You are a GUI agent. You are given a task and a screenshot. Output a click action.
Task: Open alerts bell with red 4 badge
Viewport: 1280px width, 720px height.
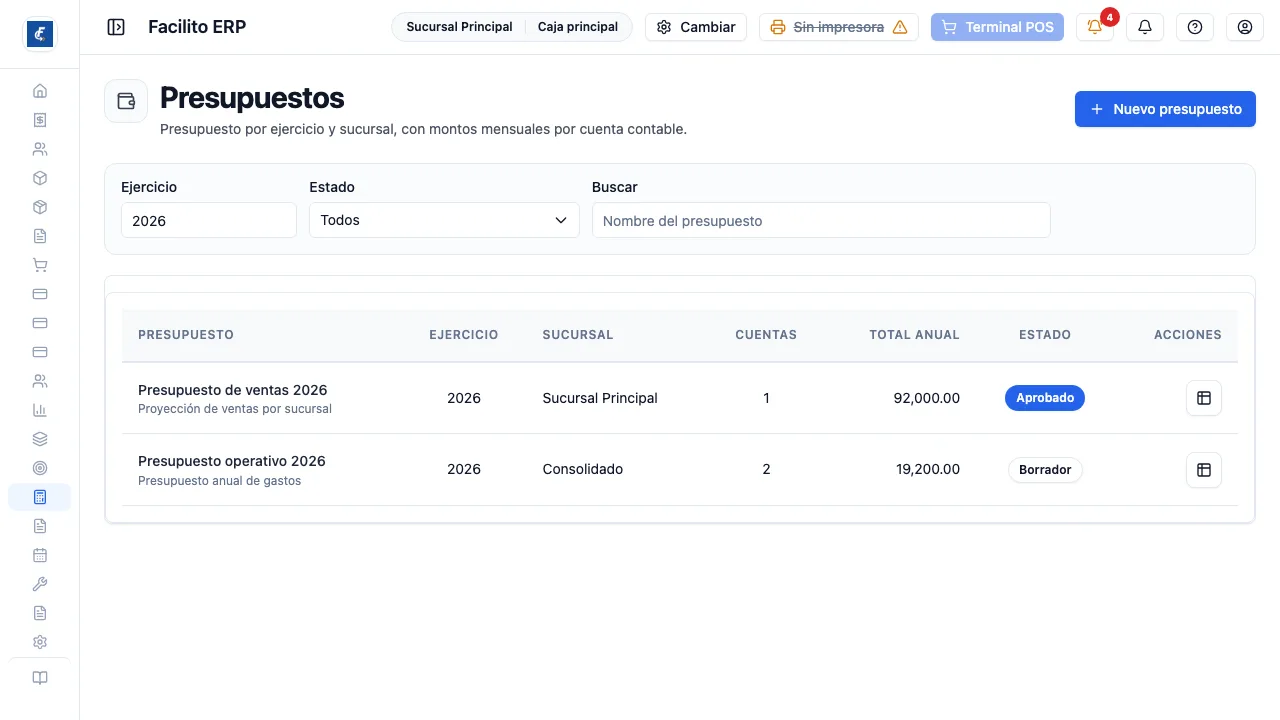click(x=1095, y=27)
